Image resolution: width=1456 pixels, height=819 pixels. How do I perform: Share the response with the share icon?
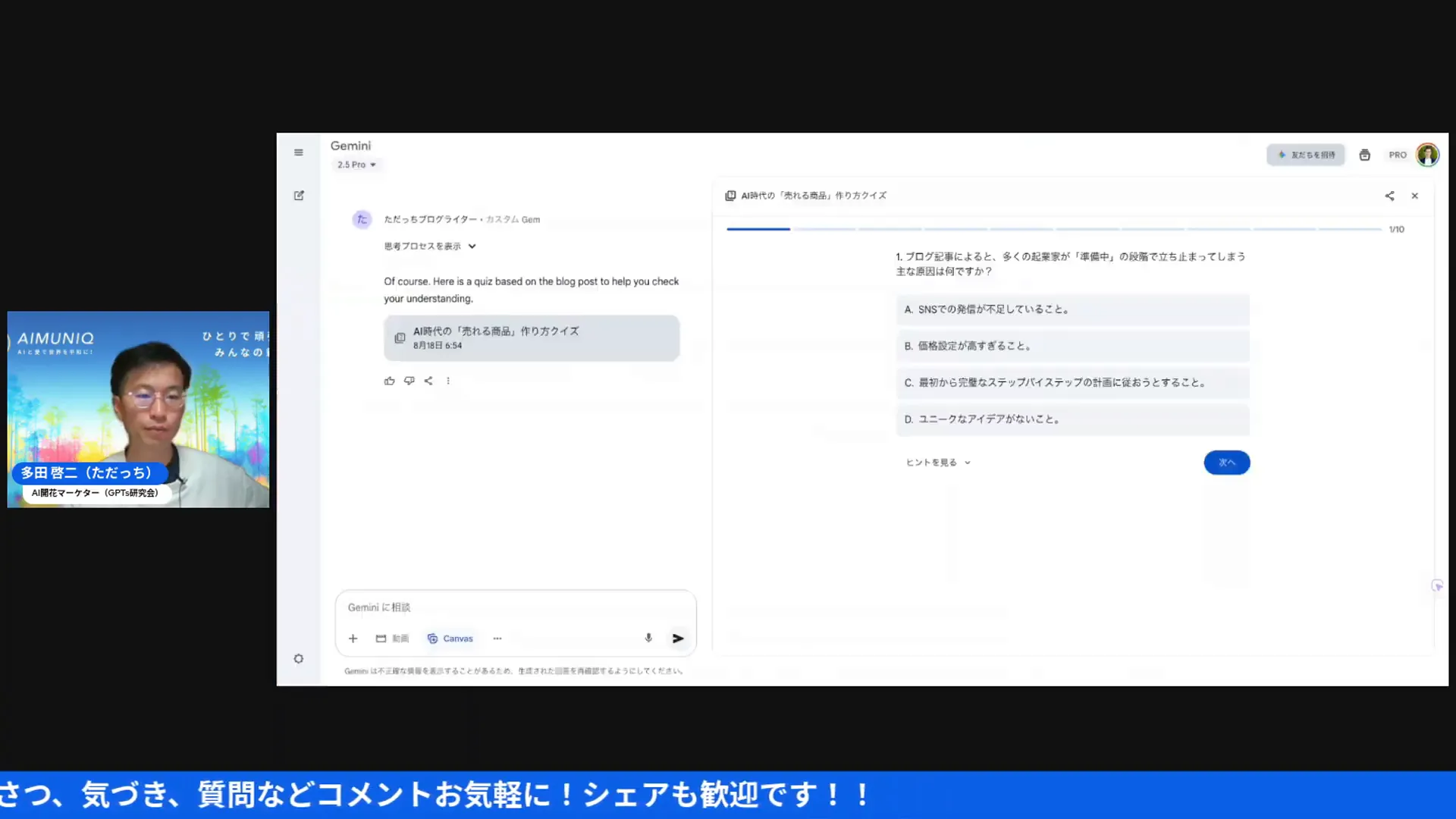click(x=428, y=381)
